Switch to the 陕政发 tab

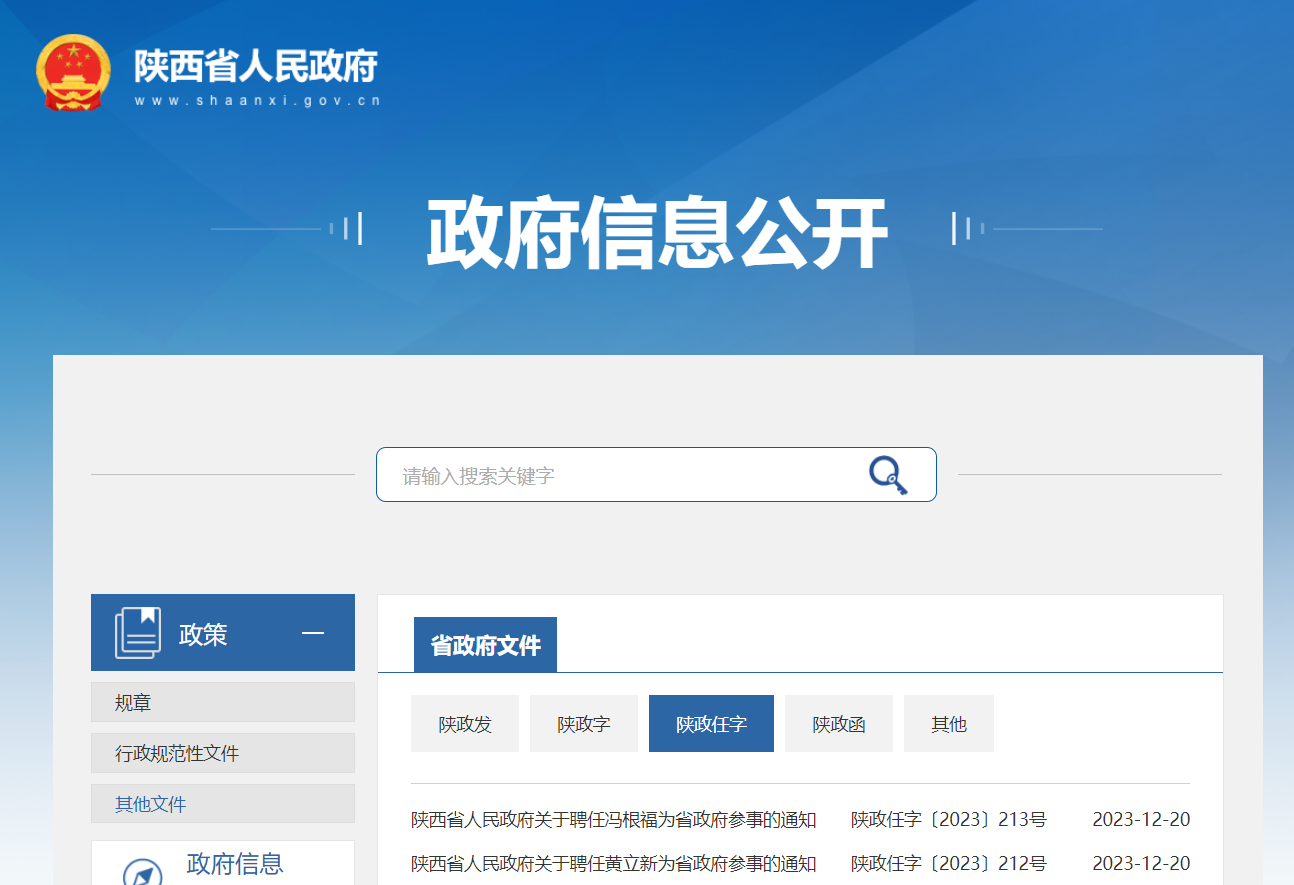pyautogui.click(x=465, y=724)
